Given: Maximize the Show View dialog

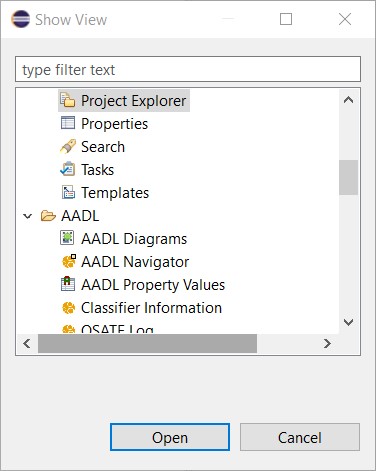Looking at the screenshot, I should coord(286,19).
